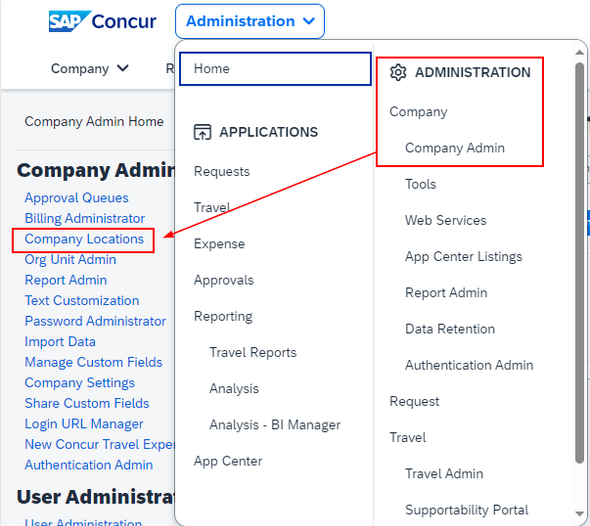Select Data Retention in Administration menu
Screen dimensions: 590x526
pos(450,329)
